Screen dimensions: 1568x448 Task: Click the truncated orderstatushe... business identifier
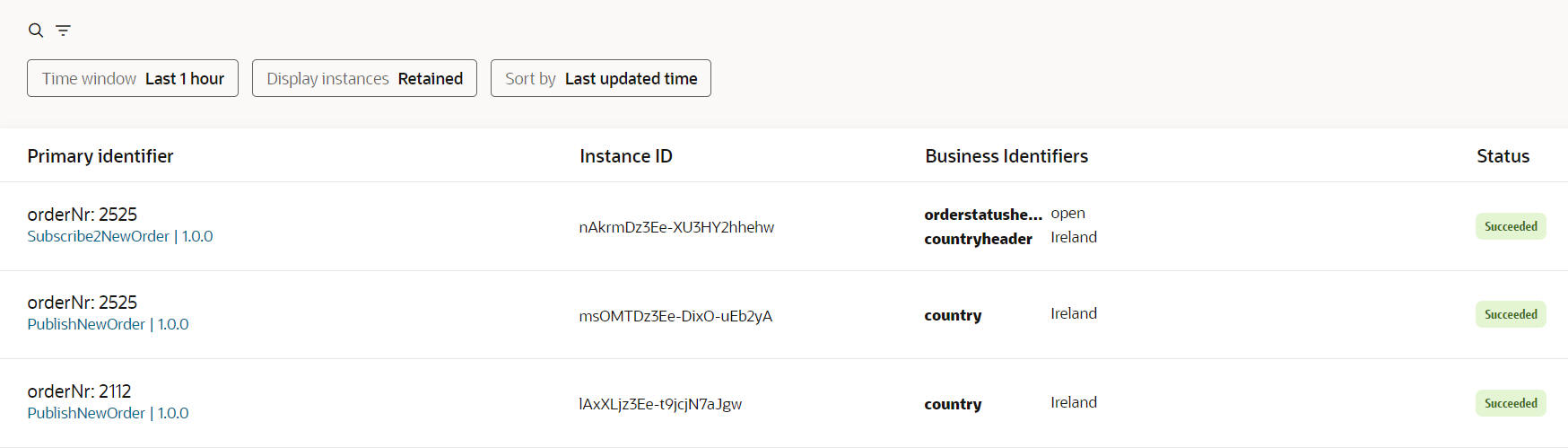pos(983,215)
